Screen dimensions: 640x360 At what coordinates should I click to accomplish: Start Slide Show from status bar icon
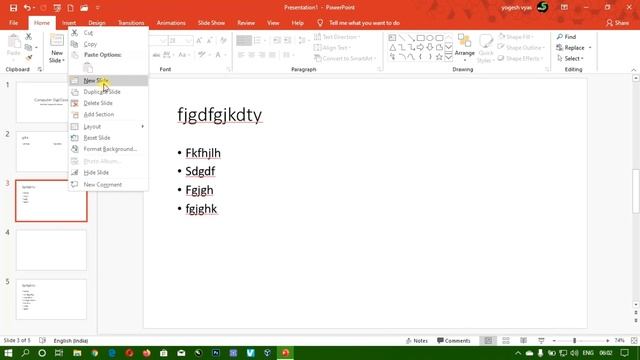coord(541,340)
